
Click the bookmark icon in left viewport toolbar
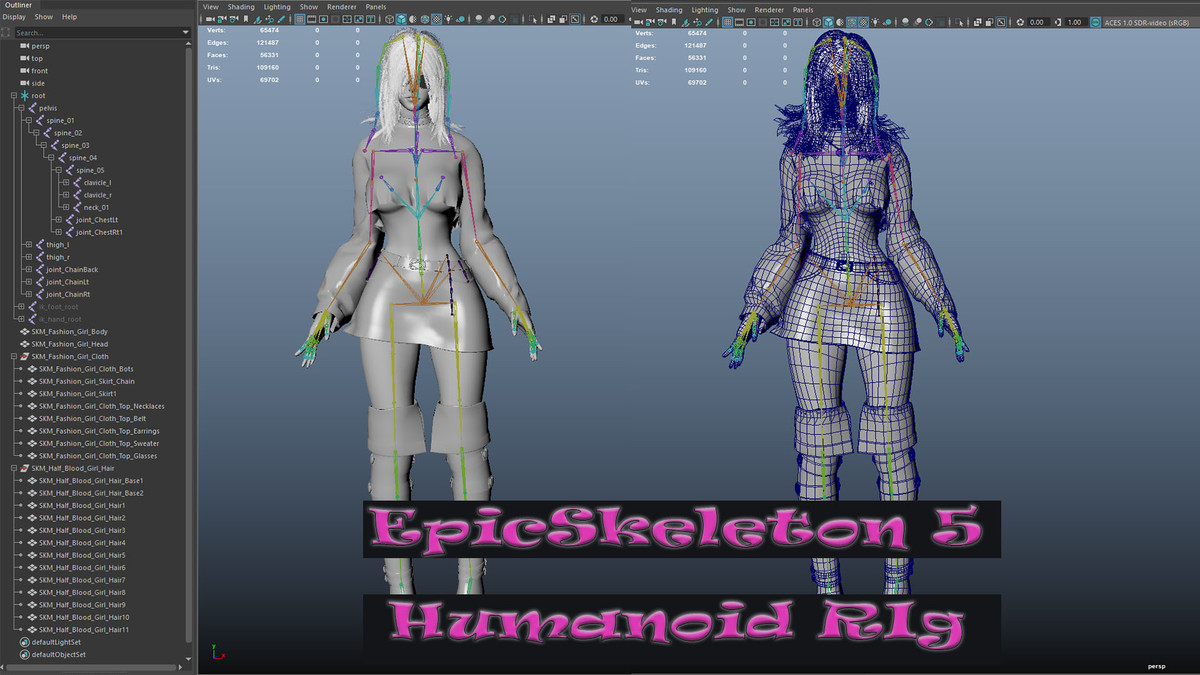click(245, 20)
